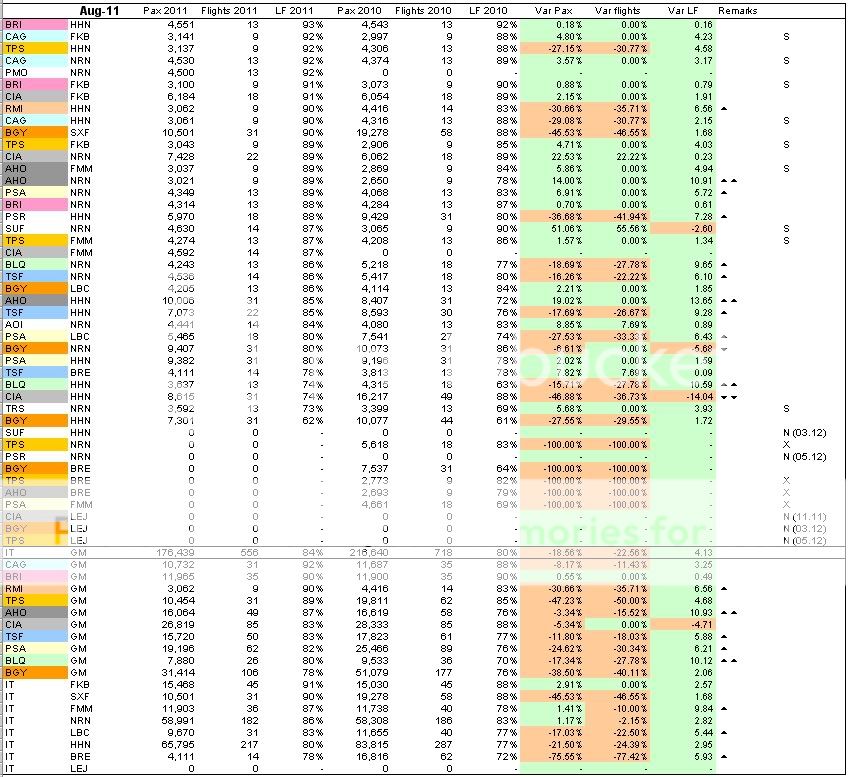This screenshot has width=851, height=777.
Task: Click the double up-arrow beside 10.91
Action: 728,180
